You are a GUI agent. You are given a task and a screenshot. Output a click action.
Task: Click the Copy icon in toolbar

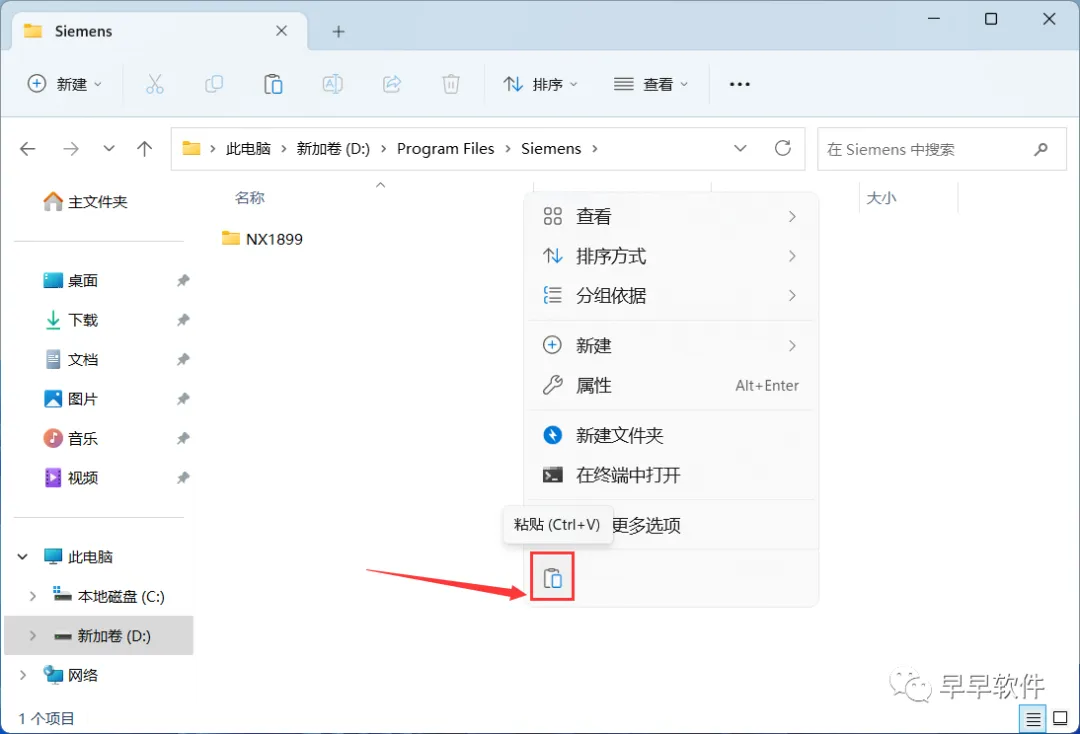(x=214, y=84)
